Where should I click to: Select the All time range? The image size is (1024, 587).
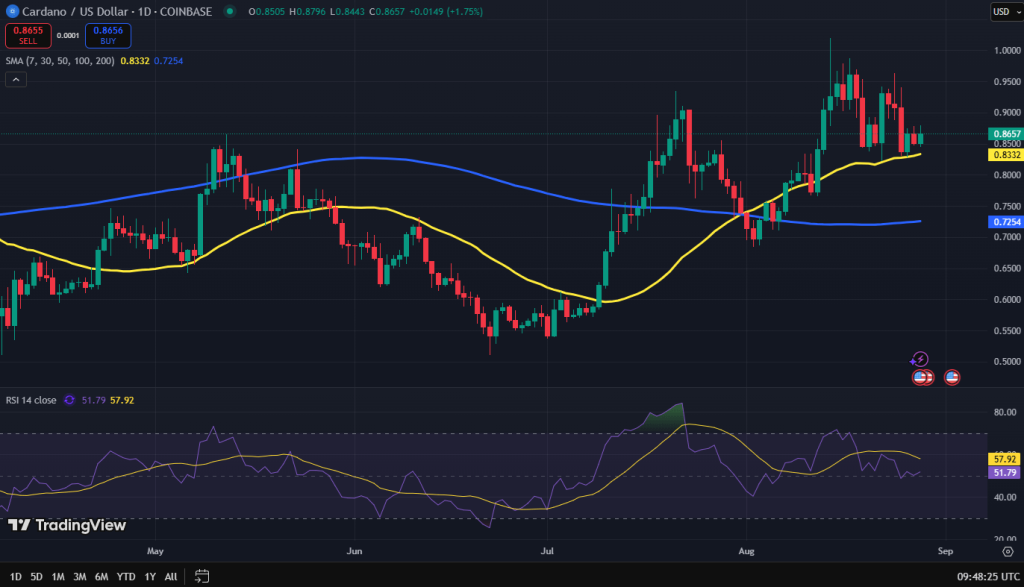[x=170, y=577]
